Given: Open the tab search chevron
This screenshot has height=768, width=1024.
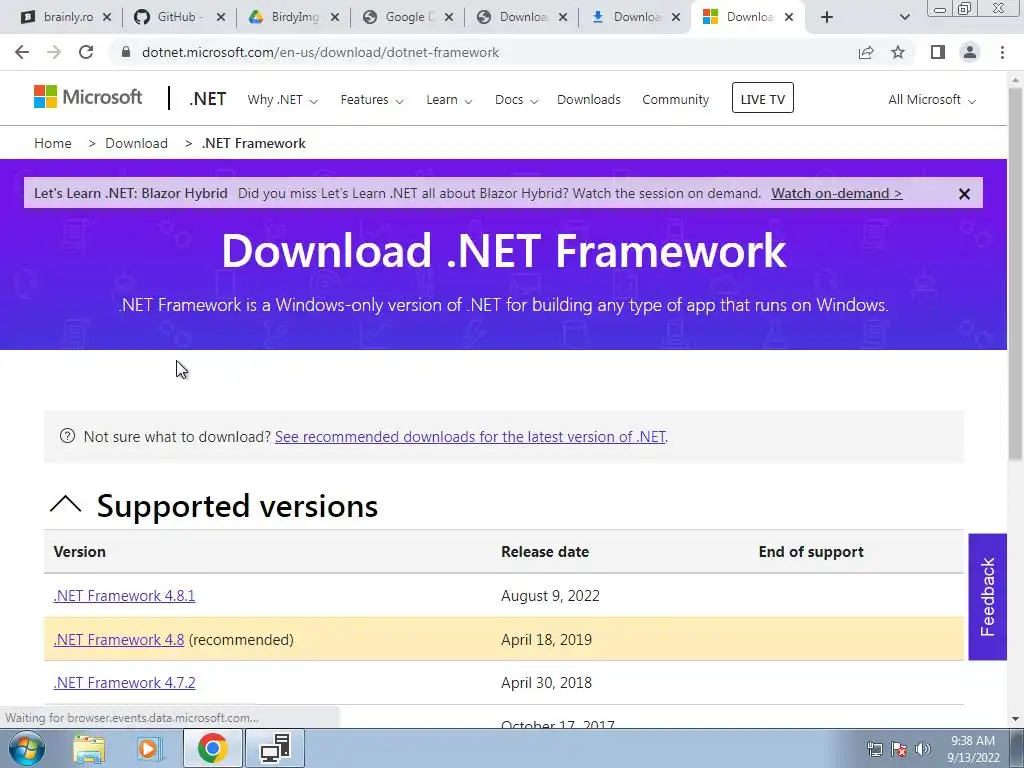Looking at the screenshot, I should 904,18.
